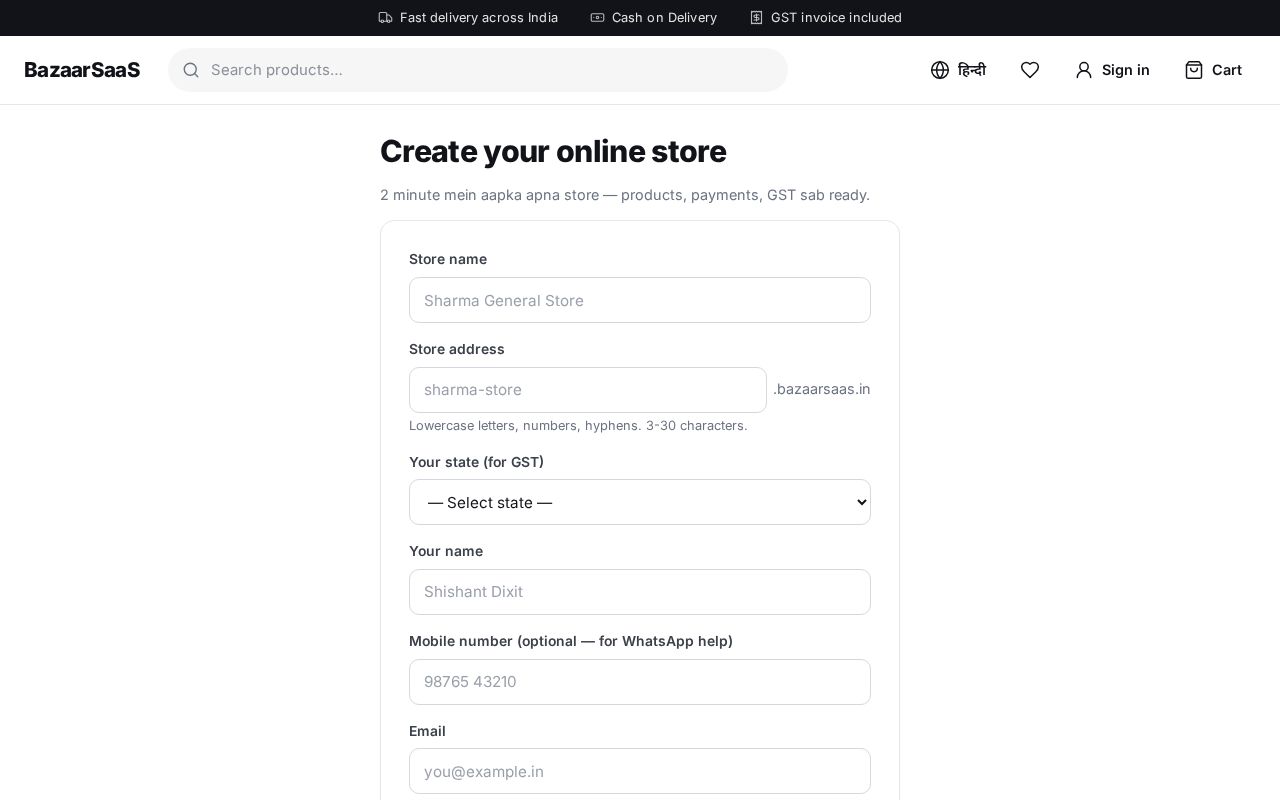The height and width of the screenshot is (800, 1280).
Task: Click the 'Store address' label
Action: coord(457,349)
